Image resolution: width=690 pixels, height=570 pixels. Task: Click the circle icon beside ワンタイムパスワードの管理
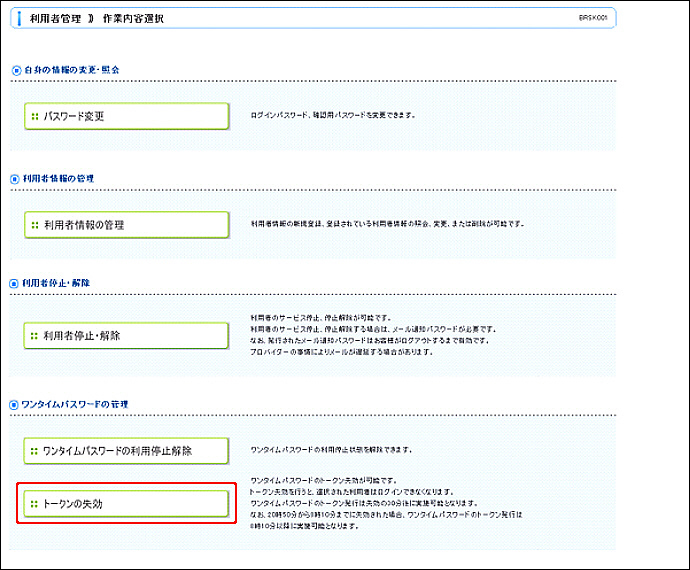point(15,404)
